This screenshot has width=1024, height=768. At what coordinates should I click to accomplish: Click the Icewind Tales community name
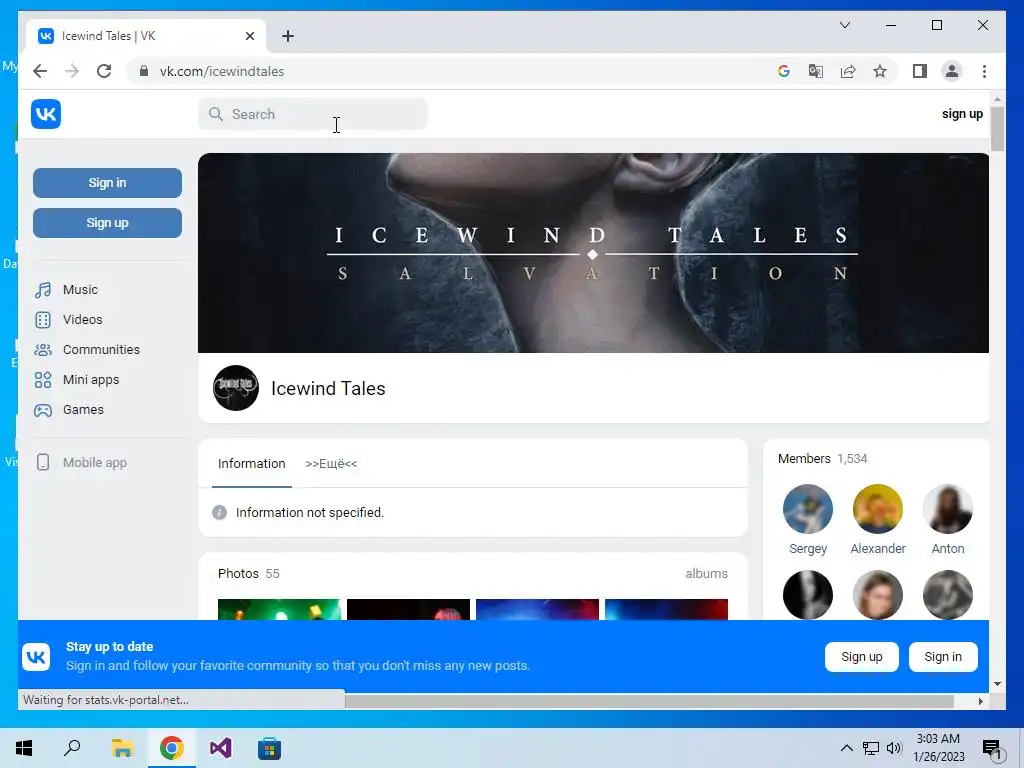pos(328,388)
